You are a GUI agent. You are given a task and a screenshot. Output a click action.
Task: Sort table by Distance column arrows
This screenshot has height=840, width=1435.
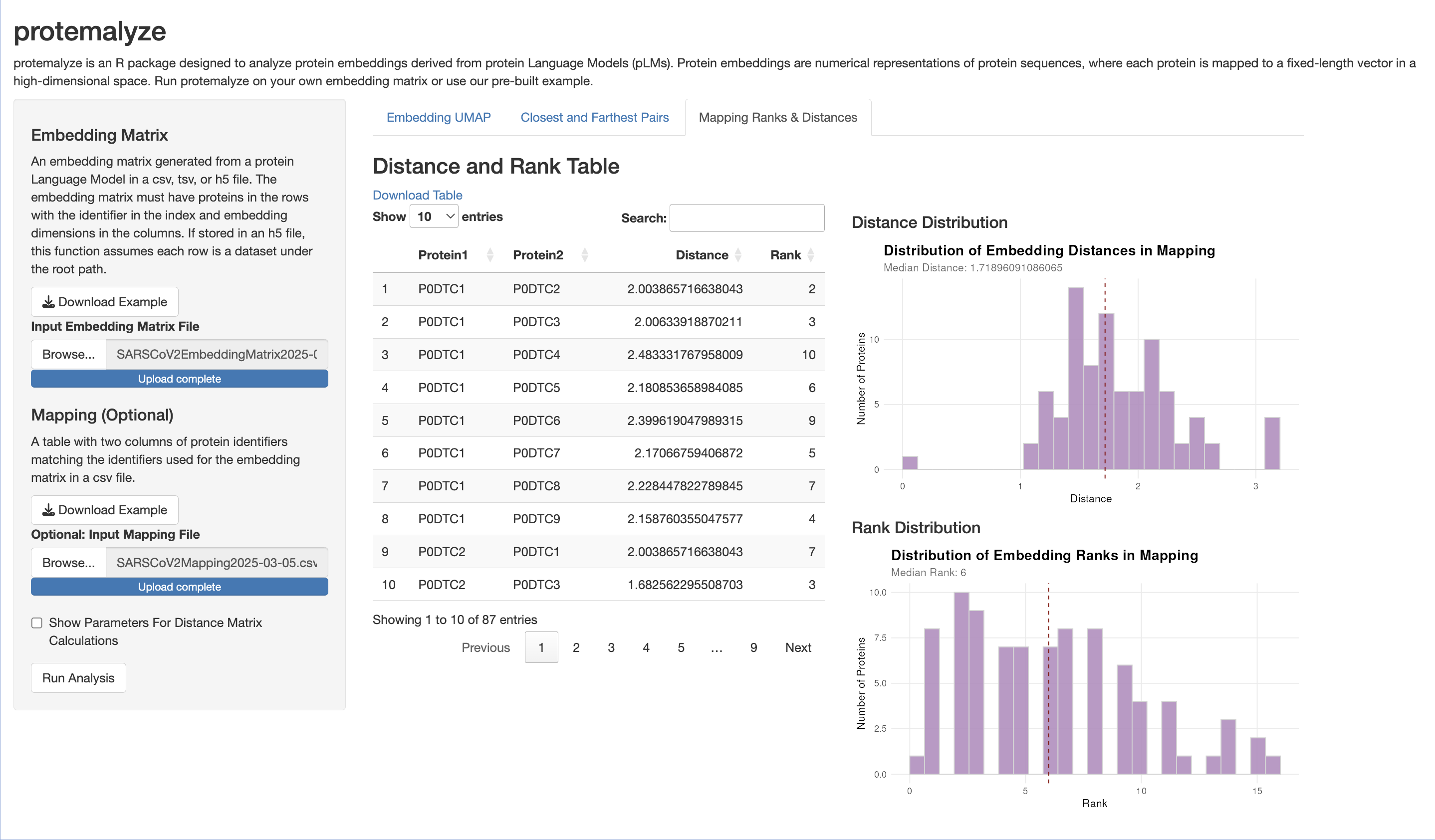738,255
